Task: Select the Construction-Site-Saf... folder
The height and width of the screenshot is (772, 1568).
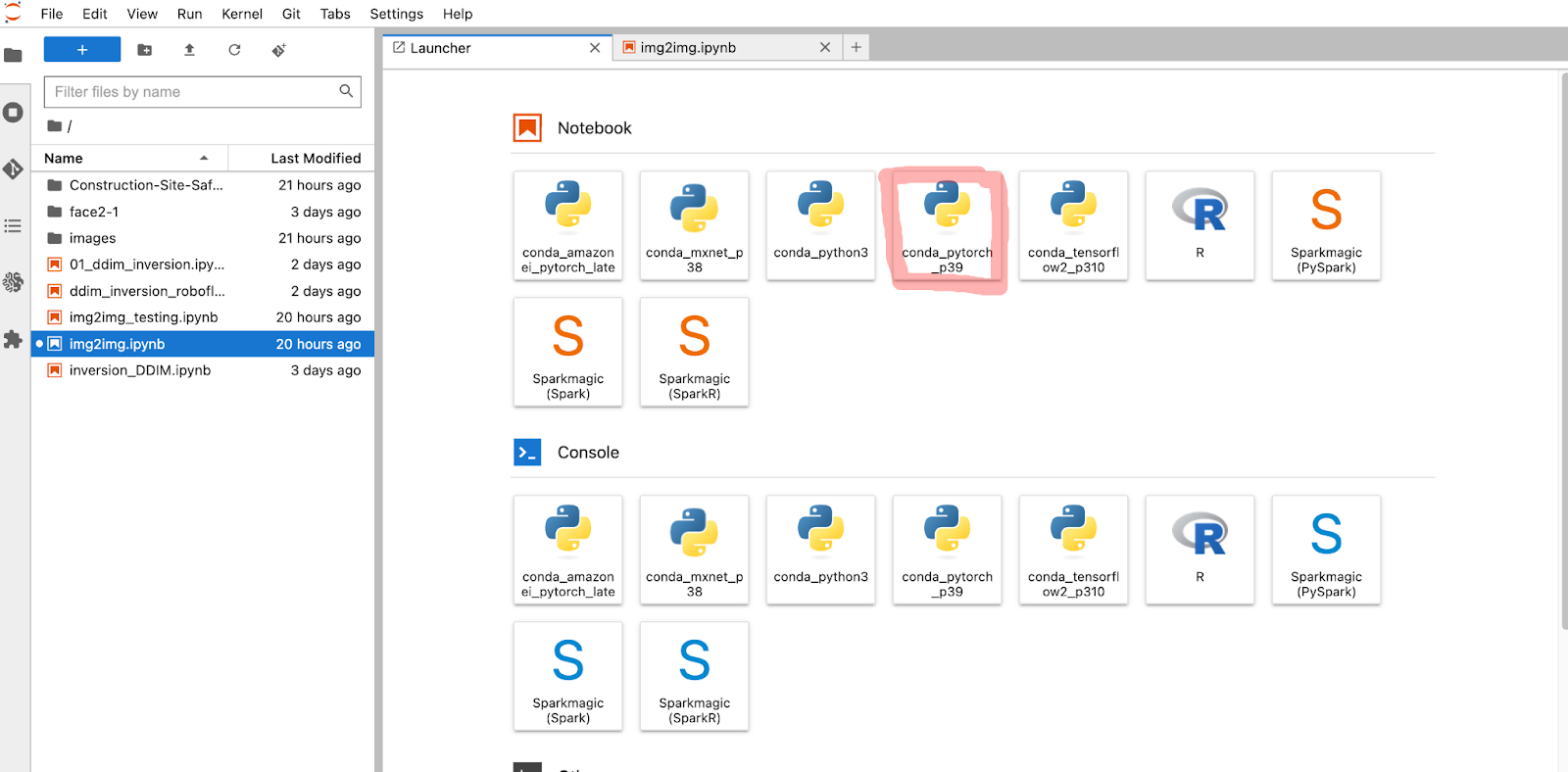Action: [203, 185]
